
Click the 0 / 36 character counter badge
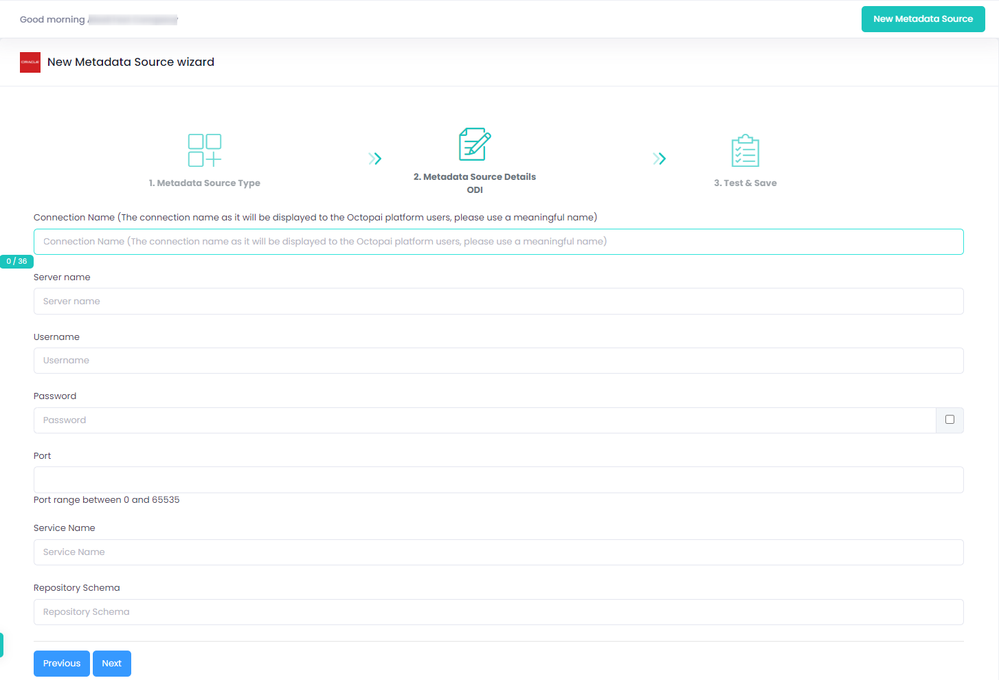click(17, 261)
